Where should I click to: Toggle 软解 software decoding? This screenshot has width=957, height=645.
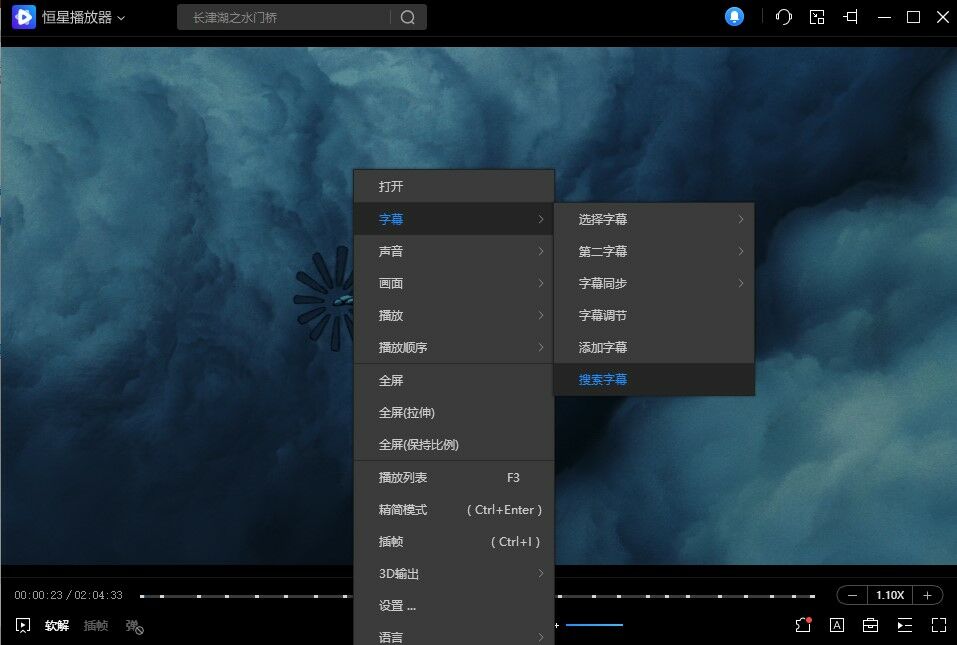pyautogui.click(x=57, y=626)
